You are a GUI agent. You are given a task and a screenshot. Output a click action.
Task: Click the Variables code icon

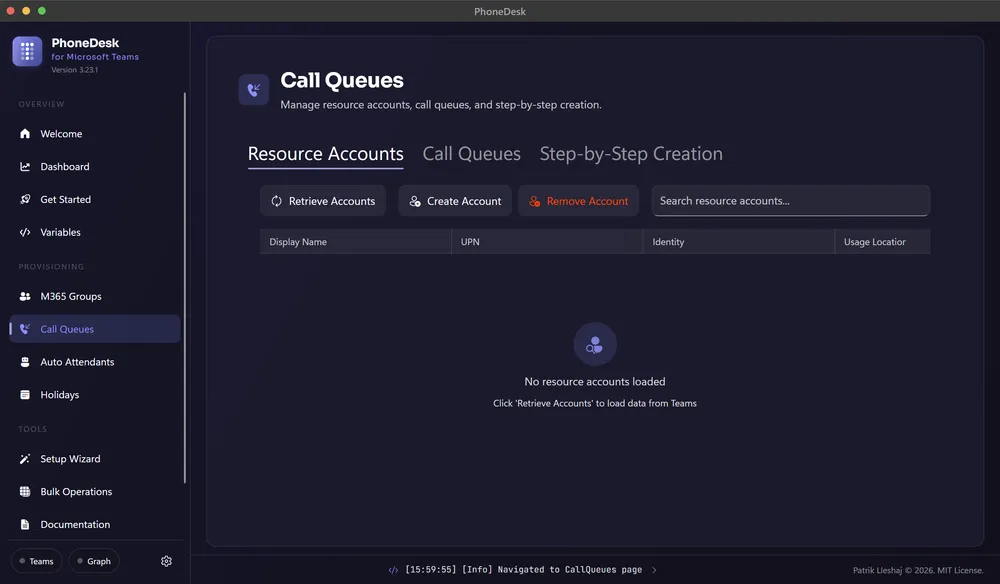(25, 232)
